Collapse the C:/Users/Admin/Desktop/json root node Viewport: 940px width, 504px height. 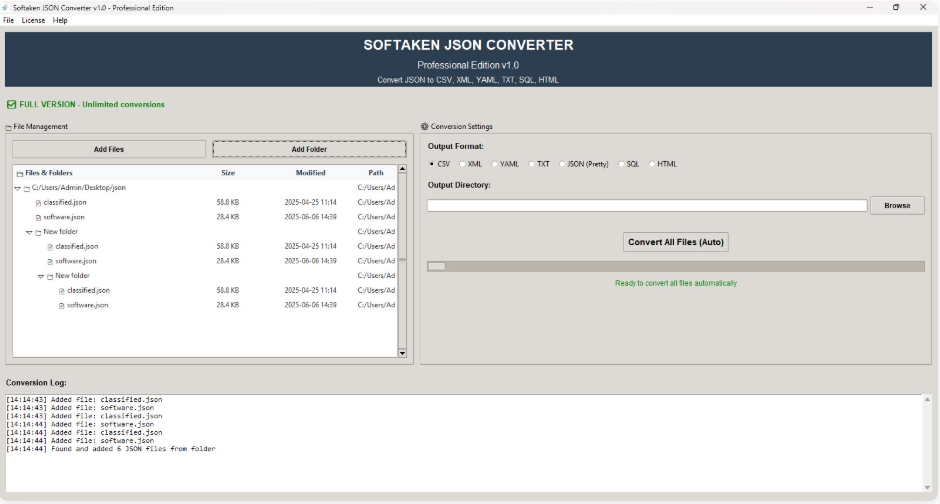point(17,188)
